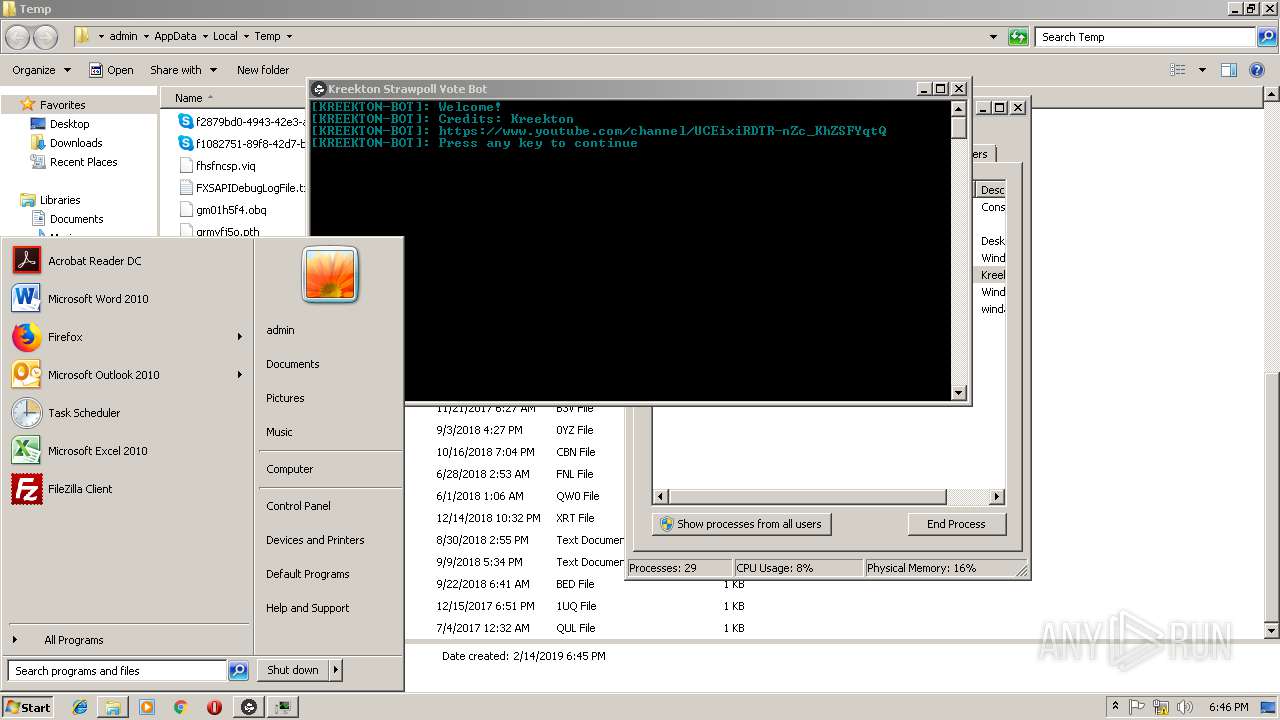Click New folder in toolbar
This screenshot has width=1280, height=720.
click(x=263, y=70)
